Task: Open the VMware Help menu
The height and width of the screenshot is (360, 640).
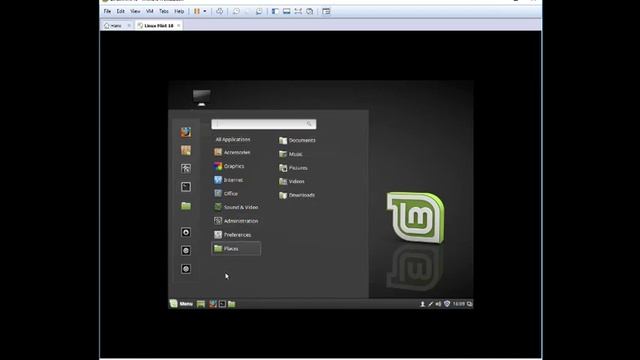Action: [x=179, y=11]
